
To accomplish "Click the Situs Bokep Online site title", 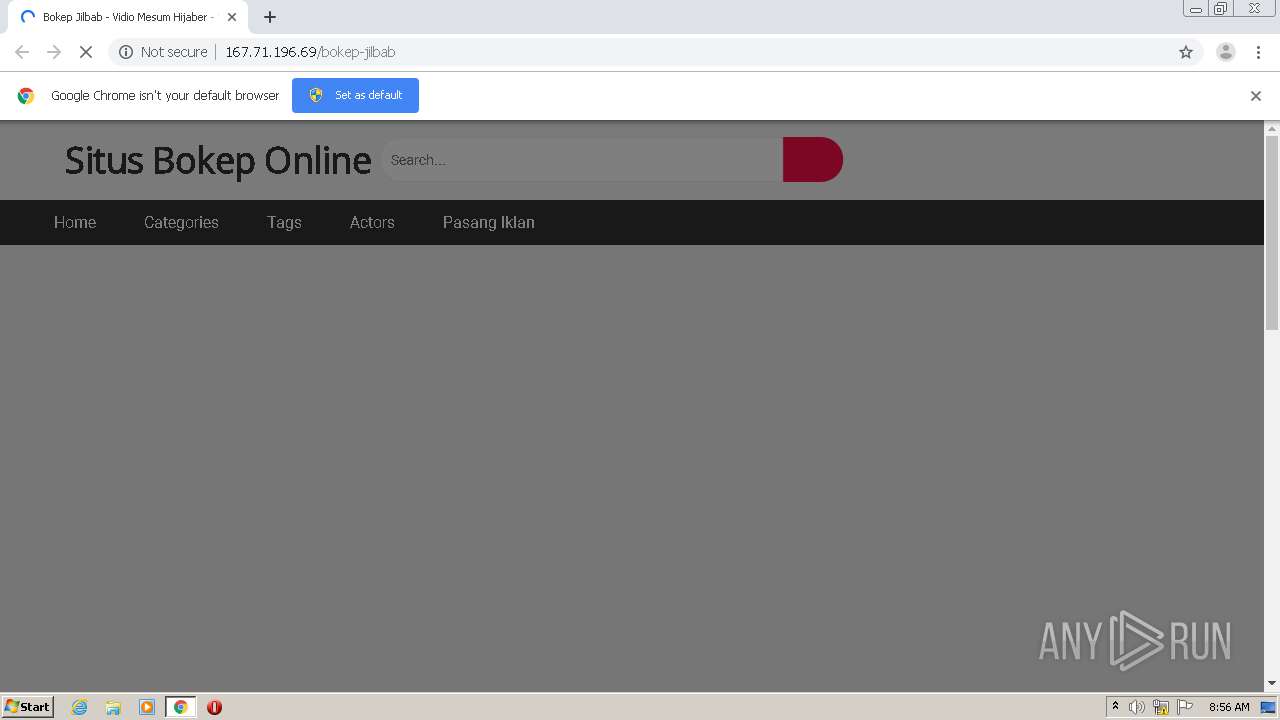I will point(218,160).
